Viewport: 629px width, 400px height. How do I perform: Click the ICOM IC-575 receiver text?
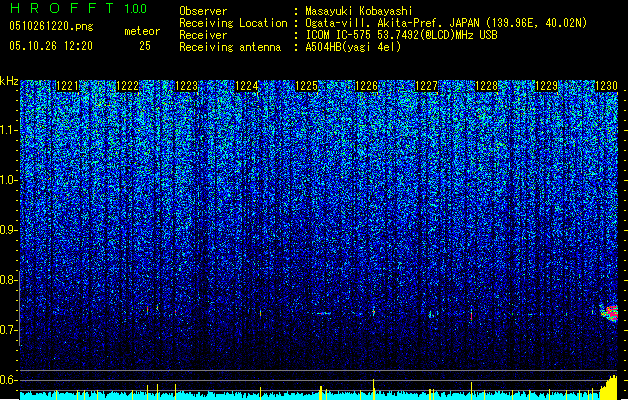coord(401,35)
